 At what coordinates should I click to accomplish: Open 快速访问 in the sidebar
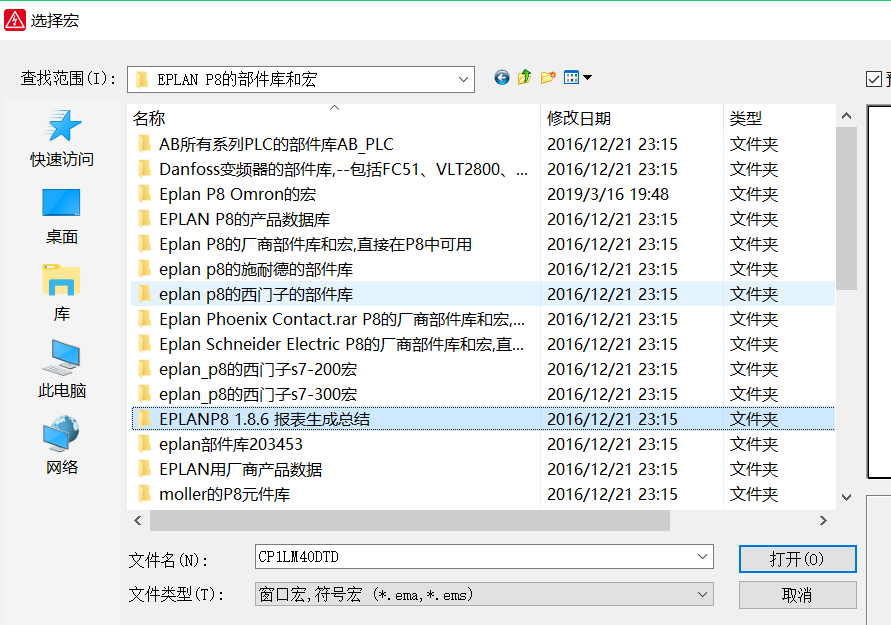[62, 138]
